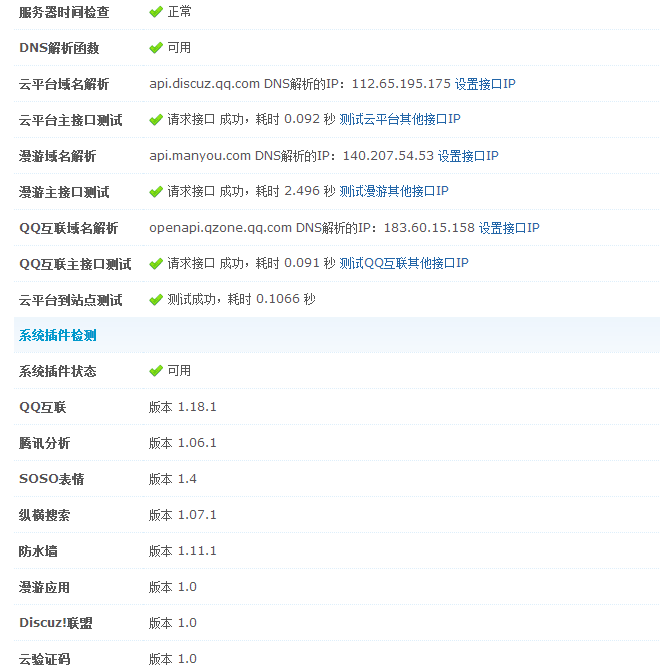Screen dimensions: 660x667
Task: Click api.manyou.com domain text
Action: (200, 156)
